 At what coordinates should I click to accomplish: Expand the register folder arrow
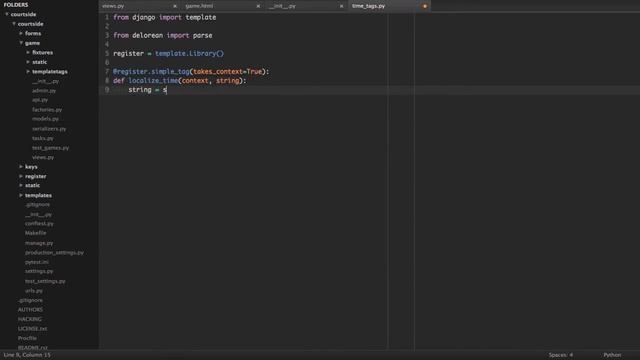[21, 176]
